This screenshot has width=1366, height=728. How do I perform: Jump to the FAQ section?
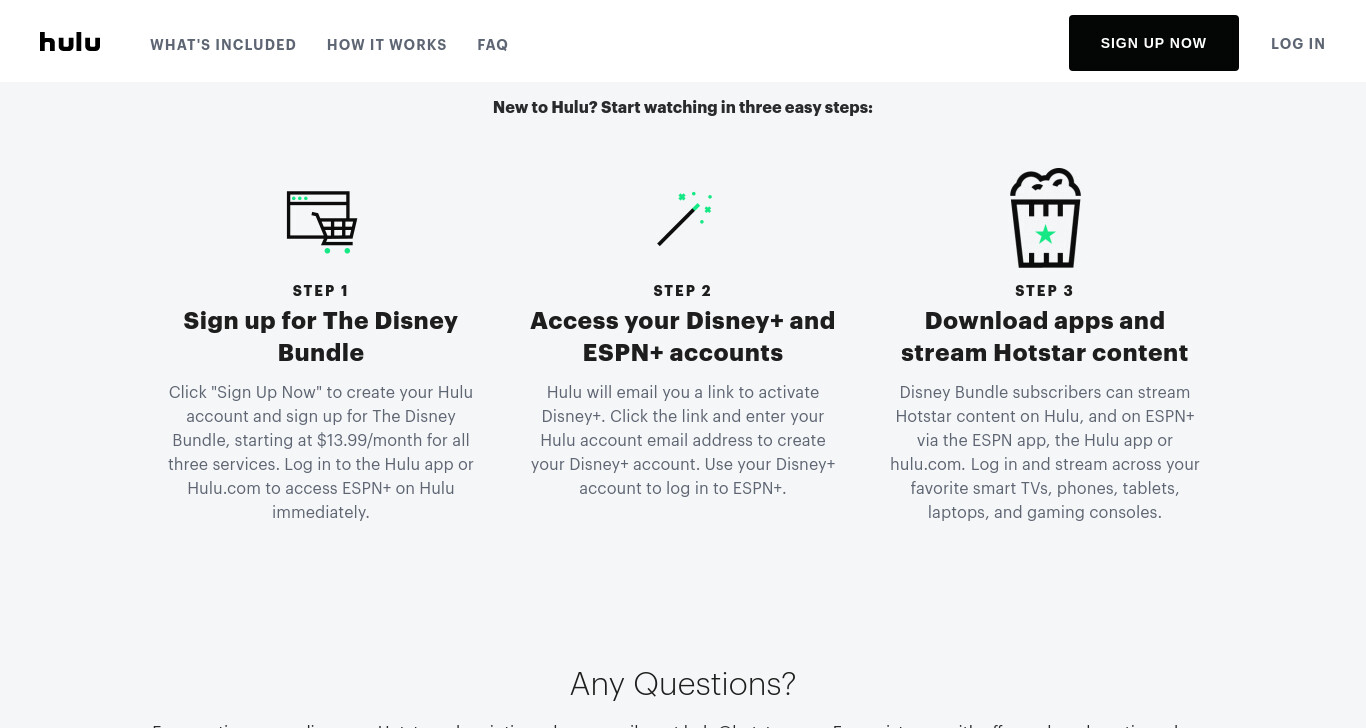coord(493,45)
